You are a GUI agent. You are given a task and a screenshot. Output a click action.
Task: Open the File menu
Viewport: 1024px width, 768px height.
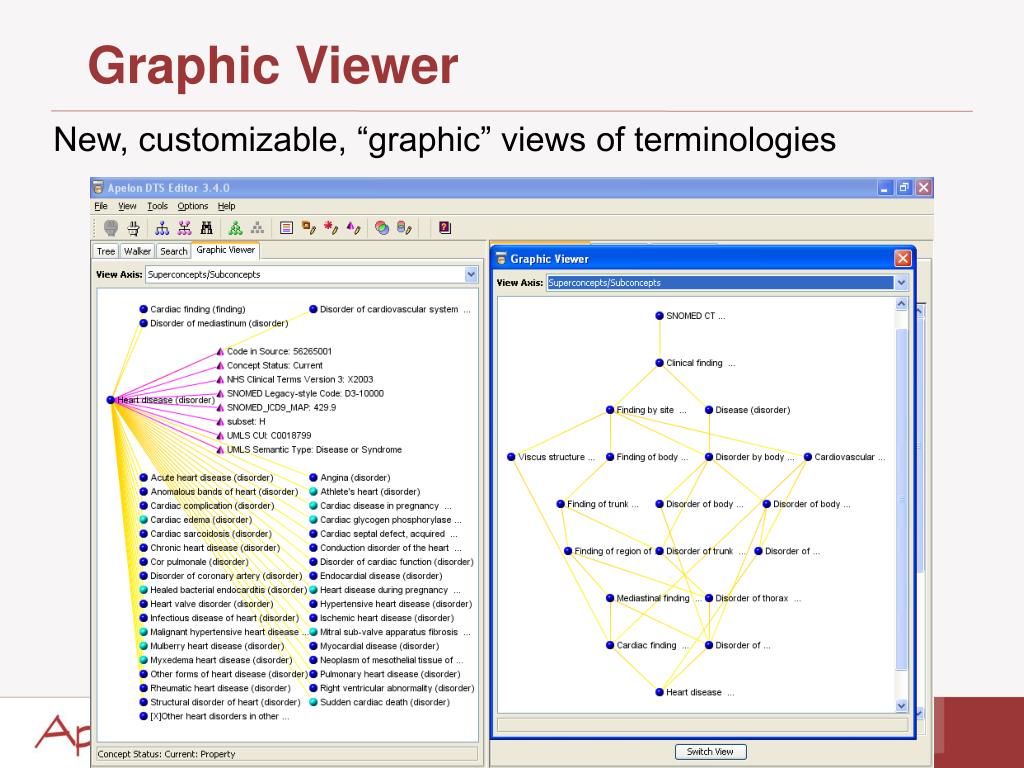(101, 206)
